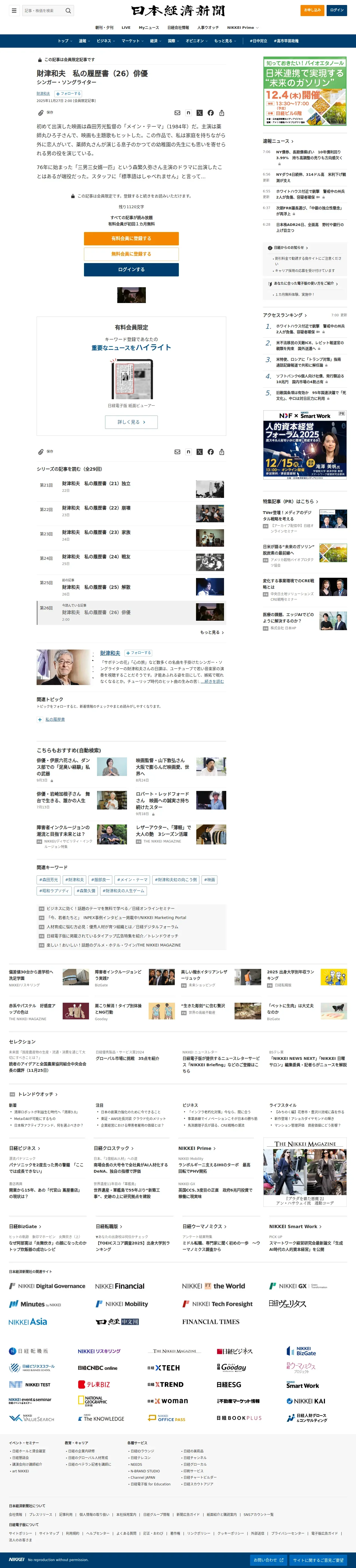The image size is (356, 1568).
Task: Open the 日経 中文网 logo link
Action: tap(118, 1322)
